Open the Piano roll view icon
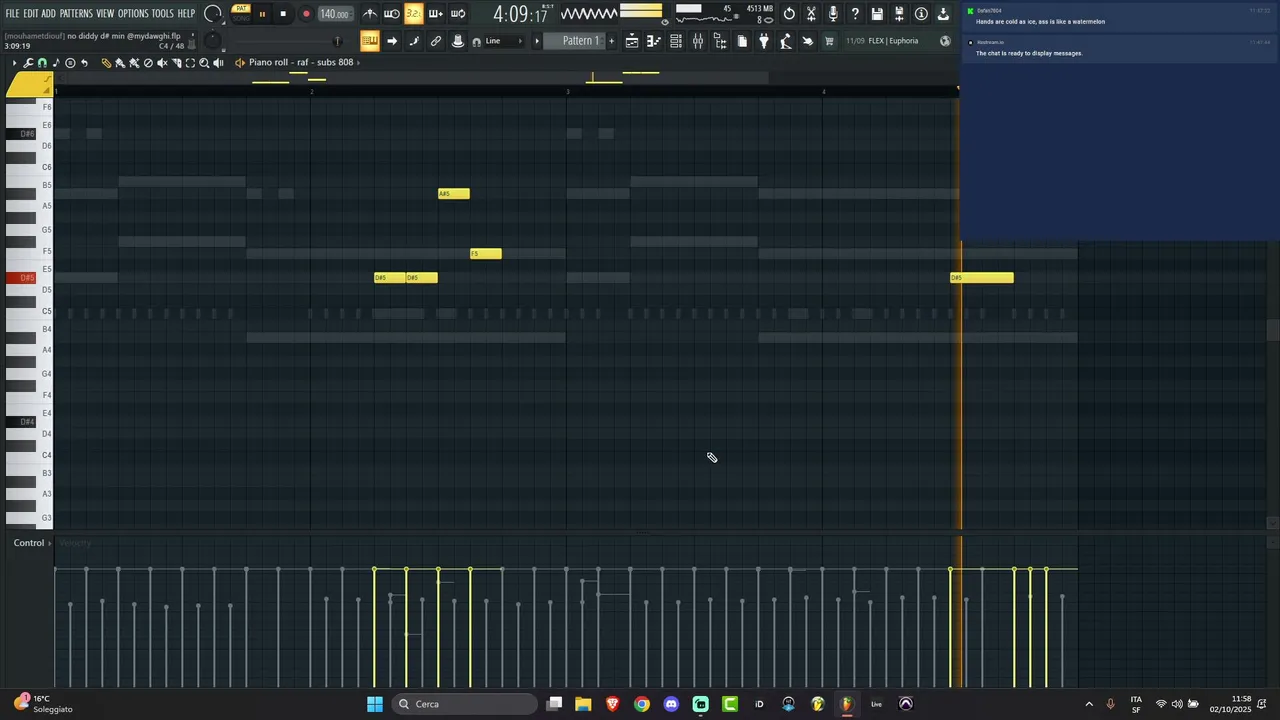Image resolution: width=1280 pixels, height=720 pixels. click(x=654, y=41)
